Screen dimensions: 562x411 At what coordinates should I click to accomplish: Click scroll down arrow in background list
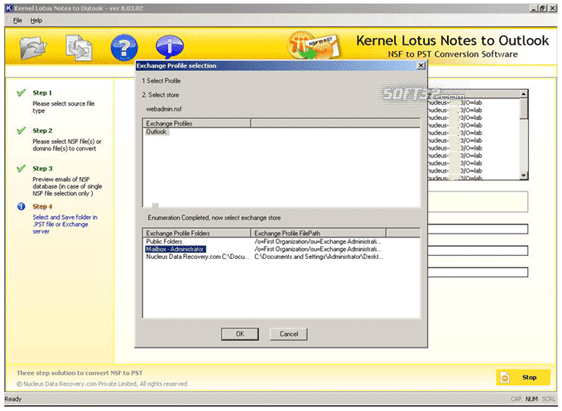(524, 175)
